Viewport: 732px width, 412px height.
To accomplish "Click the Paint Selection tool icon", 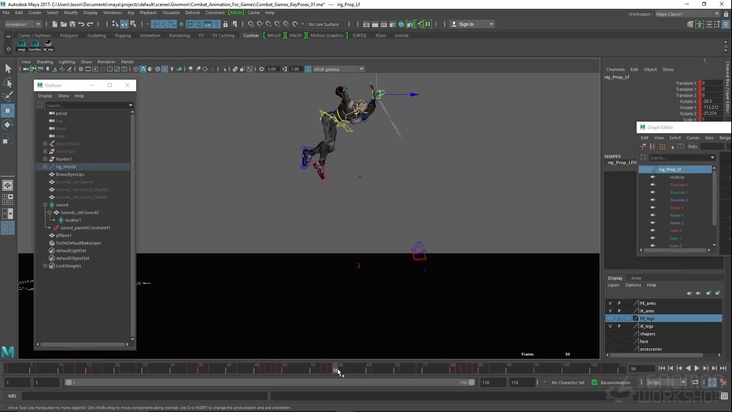I will pyautogui.click(x=8, y=97).
